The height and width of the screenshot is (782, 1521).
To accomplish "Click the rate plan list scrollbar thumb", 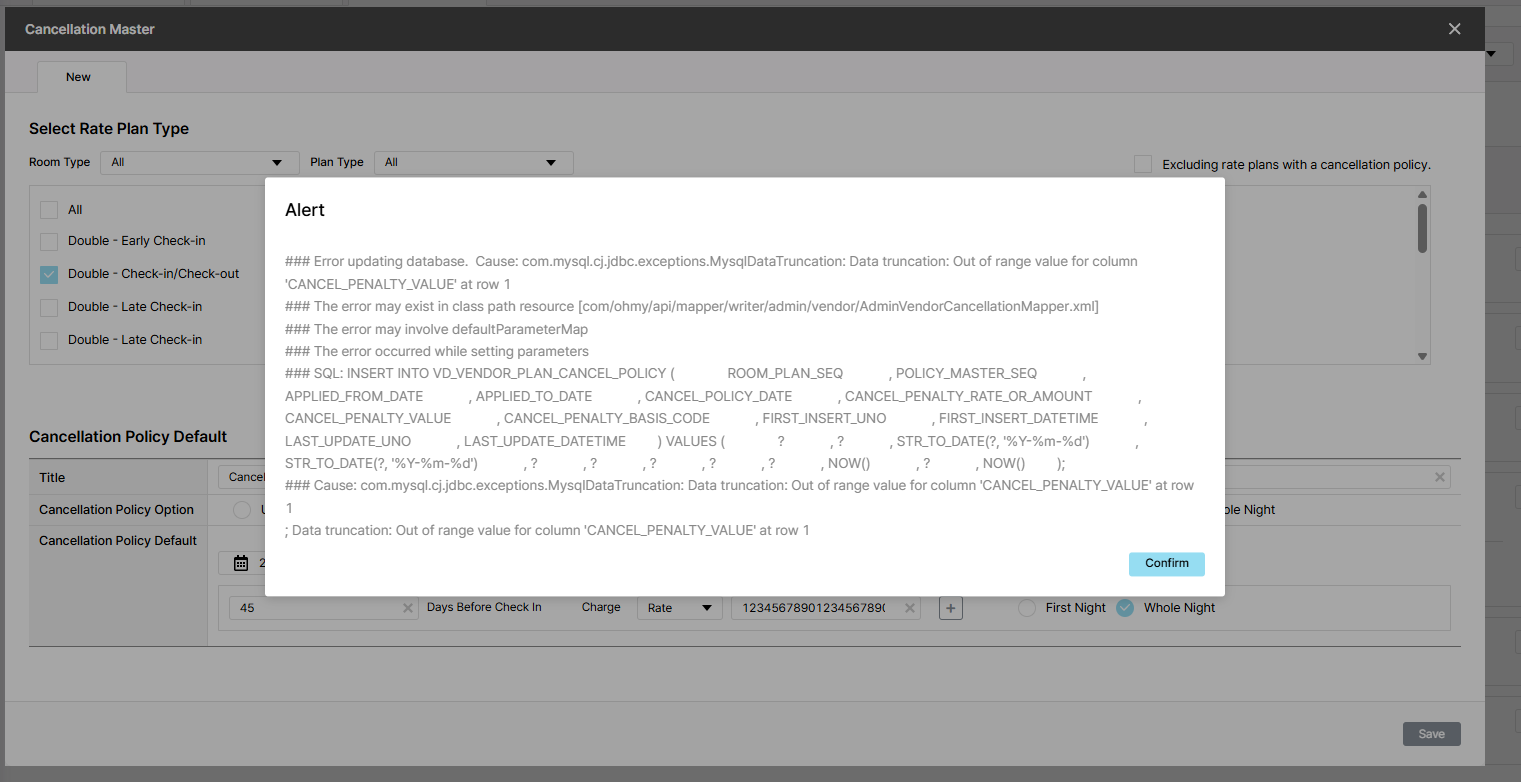I will [x=1422, y=228].
